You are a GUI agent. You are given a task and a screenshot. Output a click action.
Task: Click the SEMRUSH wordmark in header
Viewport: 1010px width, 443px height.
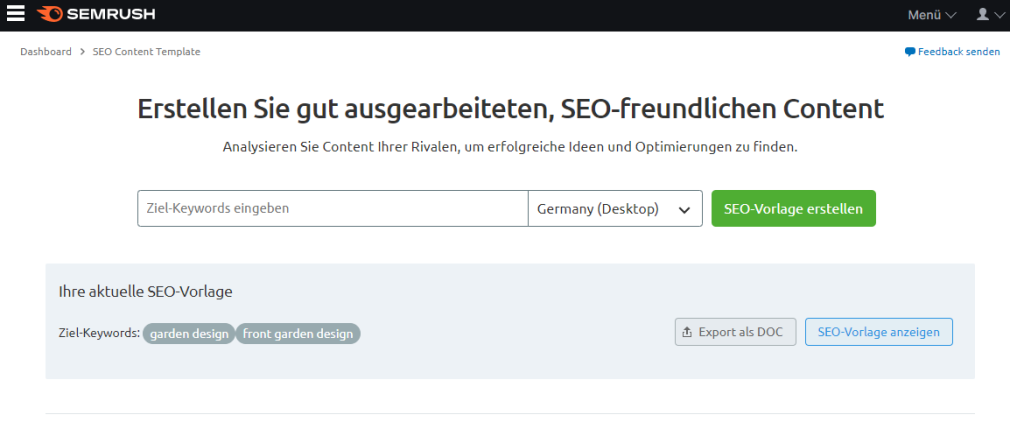click(110, 15)
